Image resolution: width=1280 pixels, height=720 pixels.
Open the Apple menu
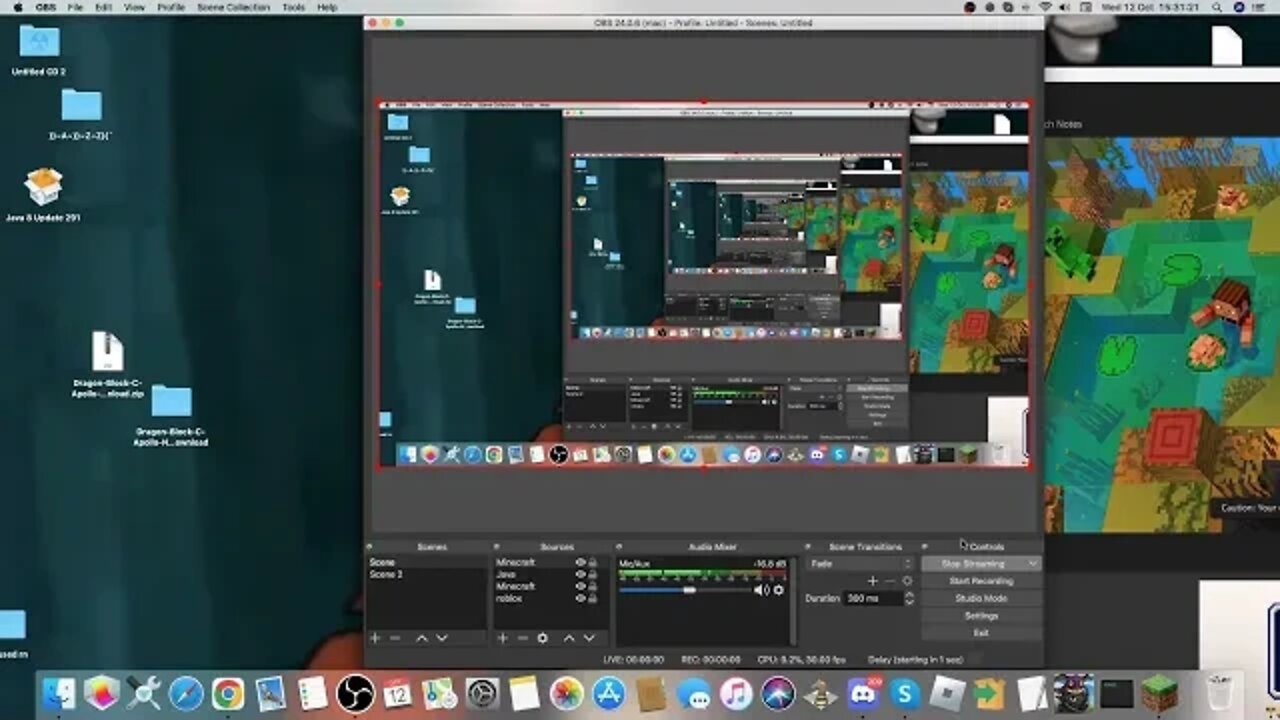[x=17, y=7]
